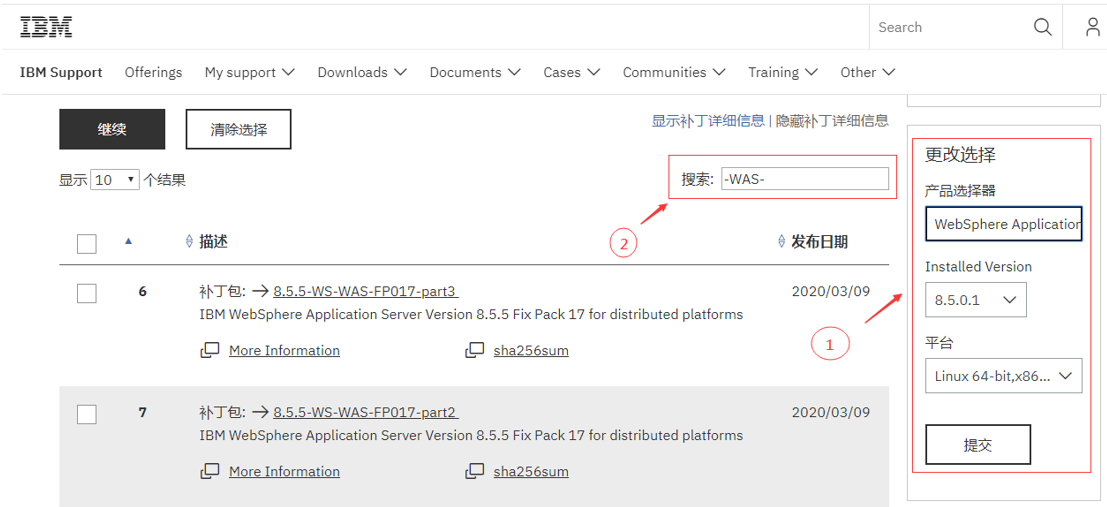The width and height of the screenshot is (1107, 507).
Task: Click the Fix Pack 17 description in row 6
Action: pos(472,314)
